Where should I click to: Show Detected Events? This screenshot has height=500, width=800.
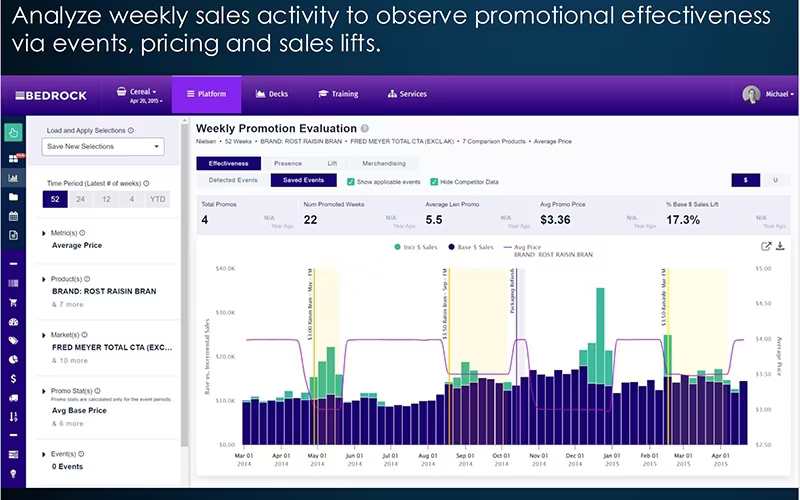[233, 180]
